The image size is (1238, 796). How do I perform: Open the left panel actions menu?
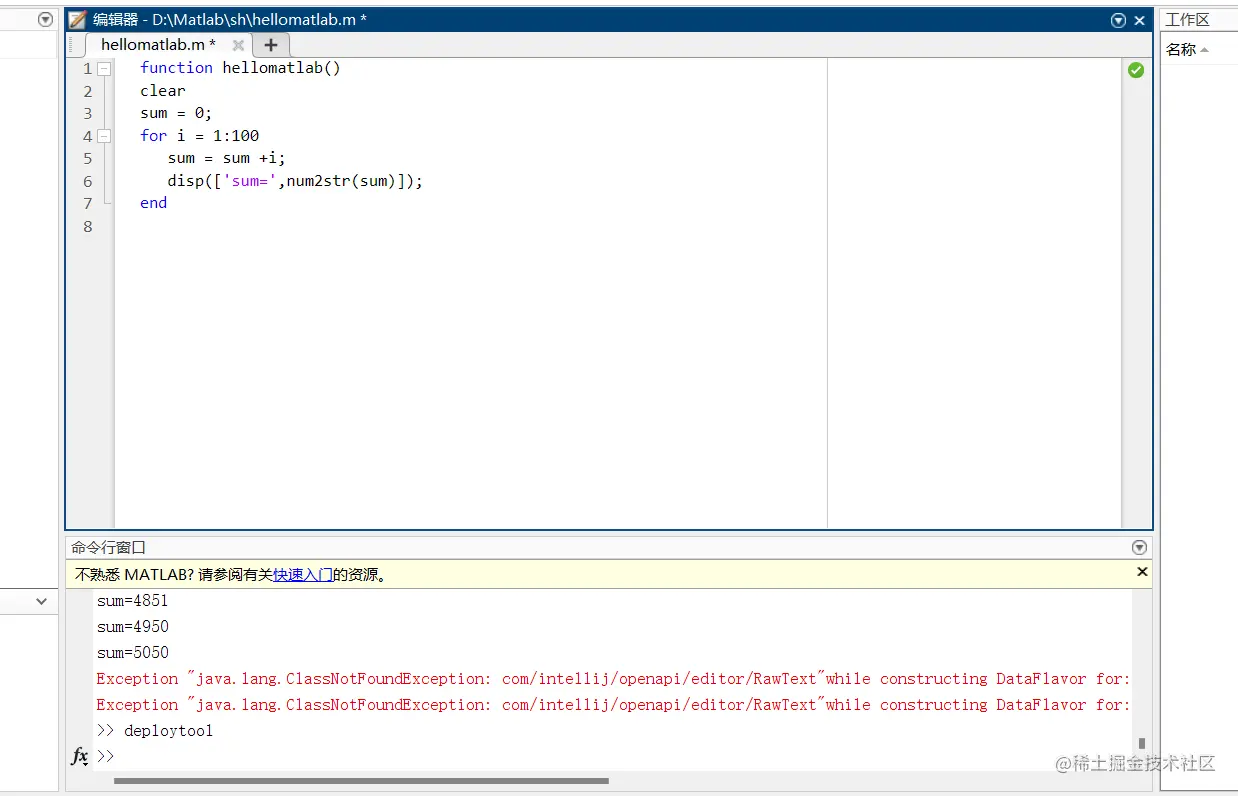(45, 20)
